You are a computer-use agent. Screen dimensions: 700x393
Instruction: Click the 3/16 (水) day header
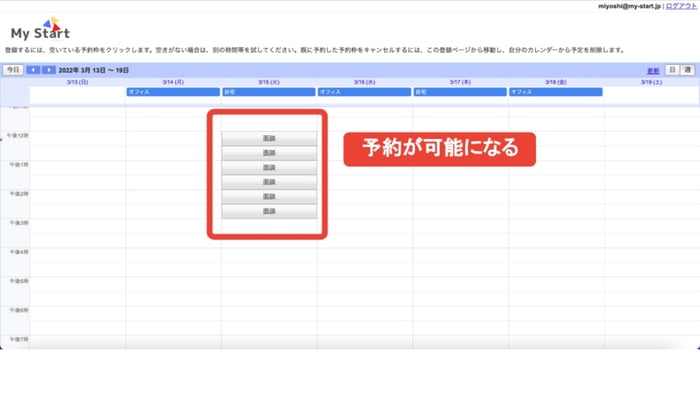click(x=365, y=82)
